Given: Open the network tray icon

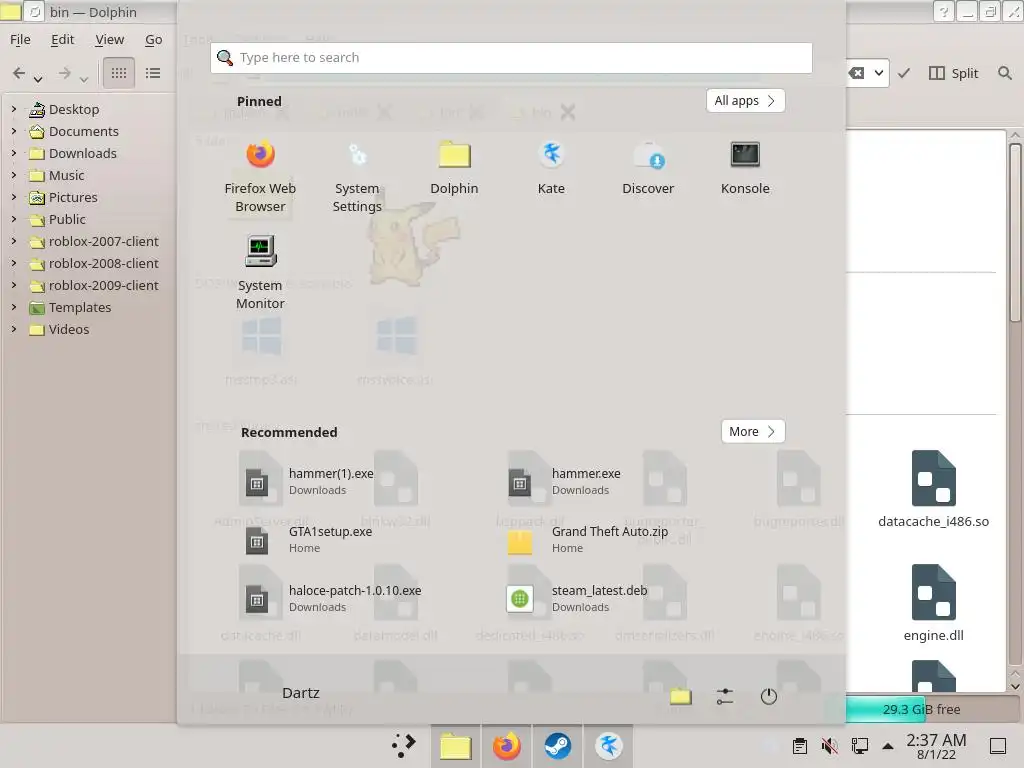Looking at the screenshot, I should click(859, 746).
